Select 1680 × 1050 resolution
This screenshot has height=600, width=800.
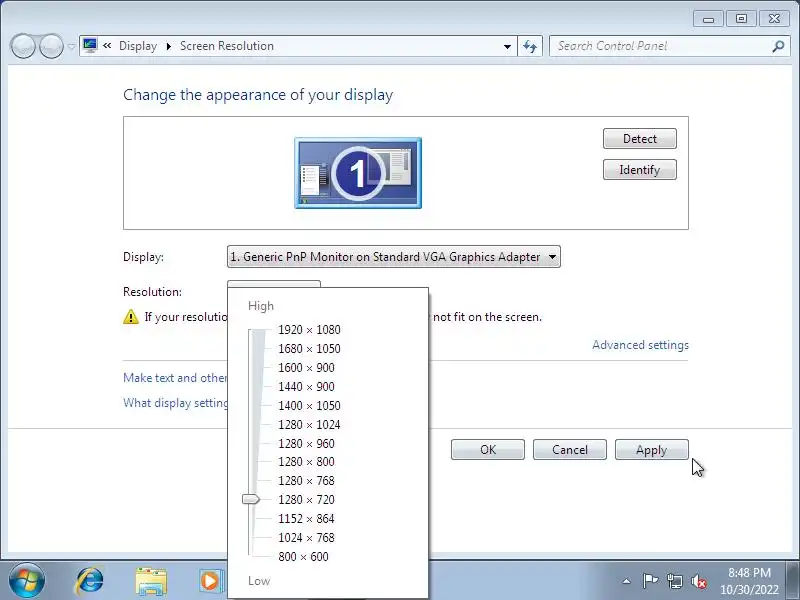pyautogui.click(x=309, y=348)
